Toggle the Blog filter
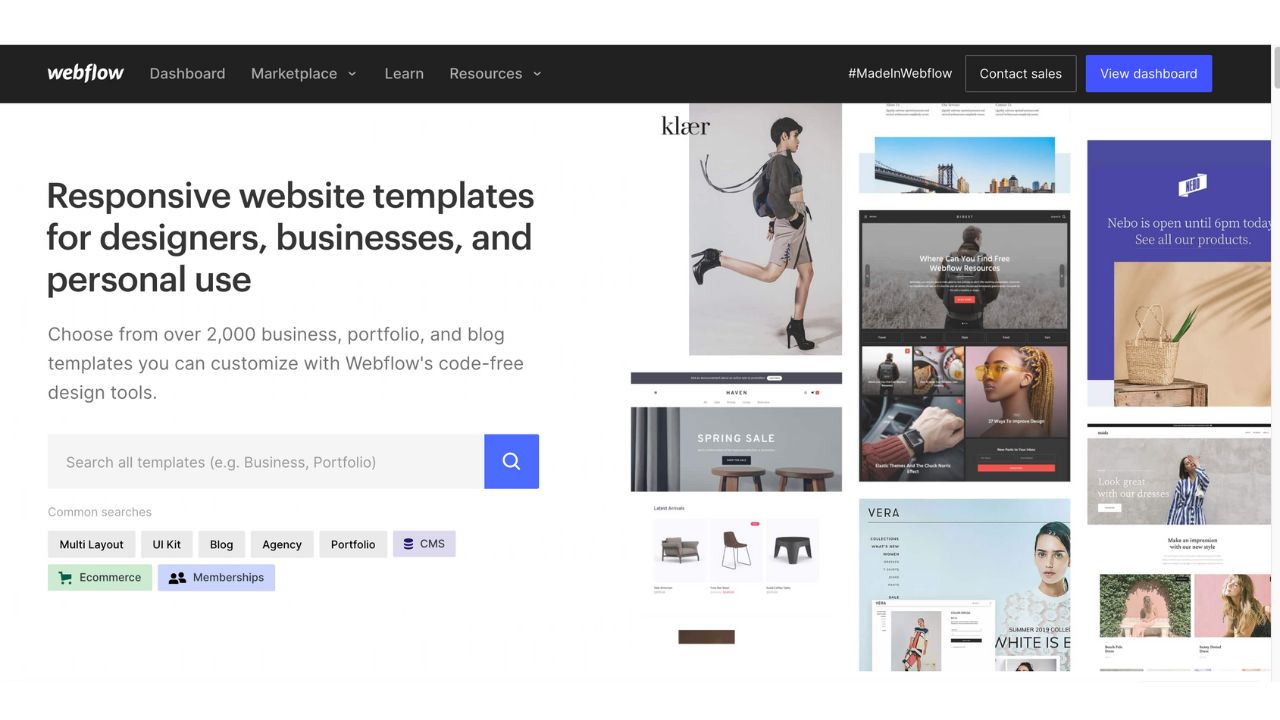 pyautogui.click(x=221, y=544)
